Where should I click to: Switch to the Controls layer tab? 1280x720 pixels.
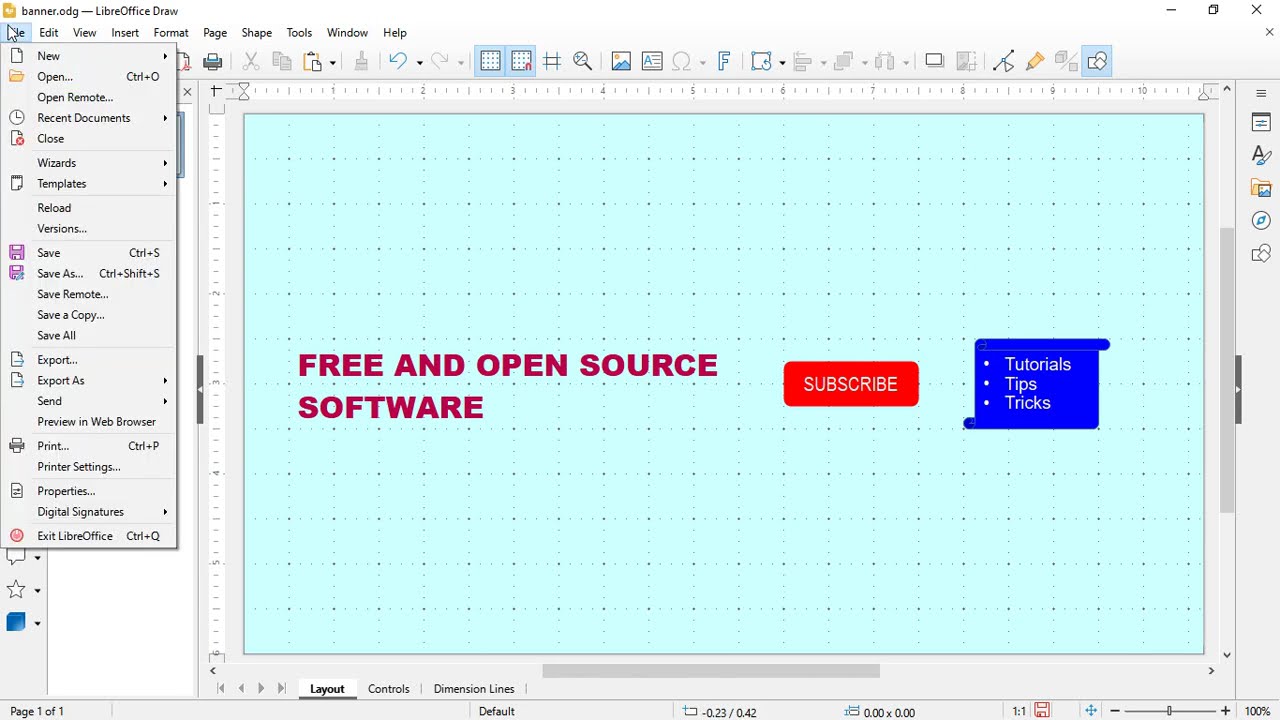388,689
